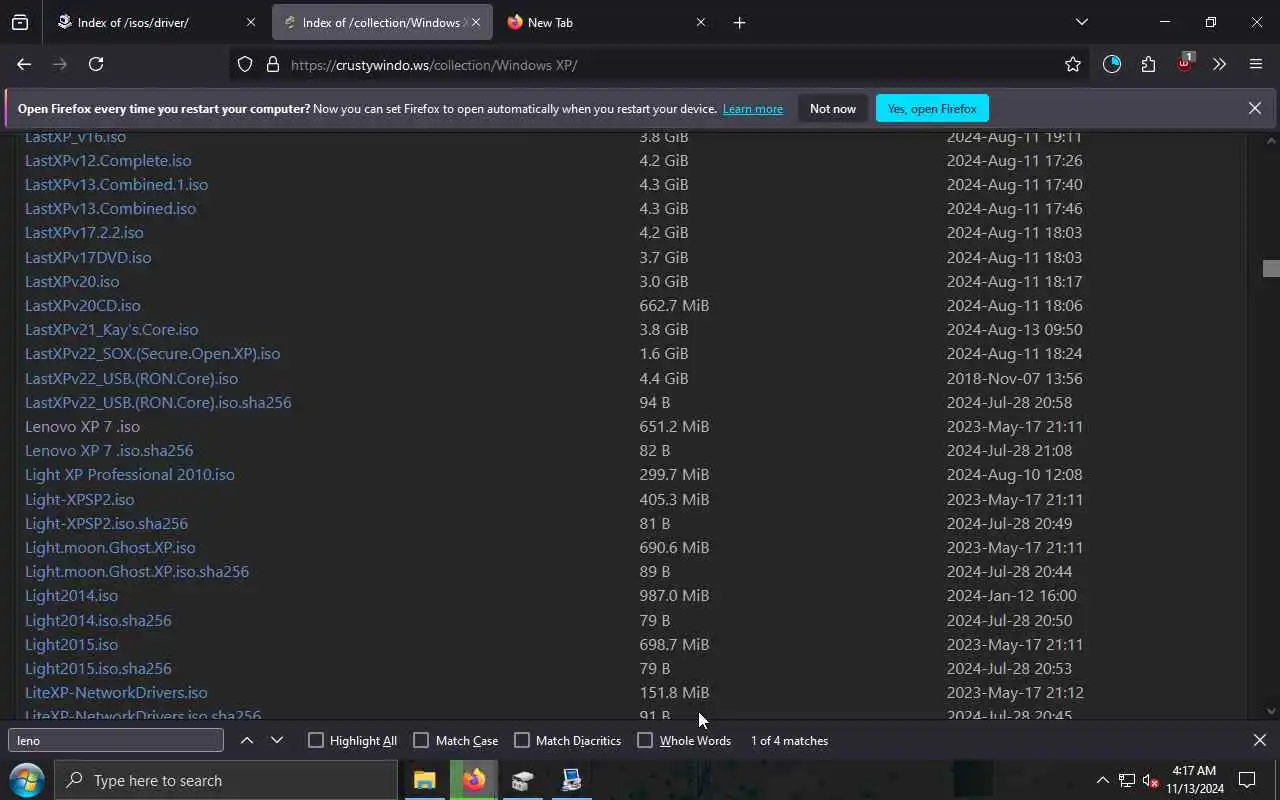Bookmark this page with the star icon
The height and width of the screenshot is (800, 1280).
pos(1073,64)
